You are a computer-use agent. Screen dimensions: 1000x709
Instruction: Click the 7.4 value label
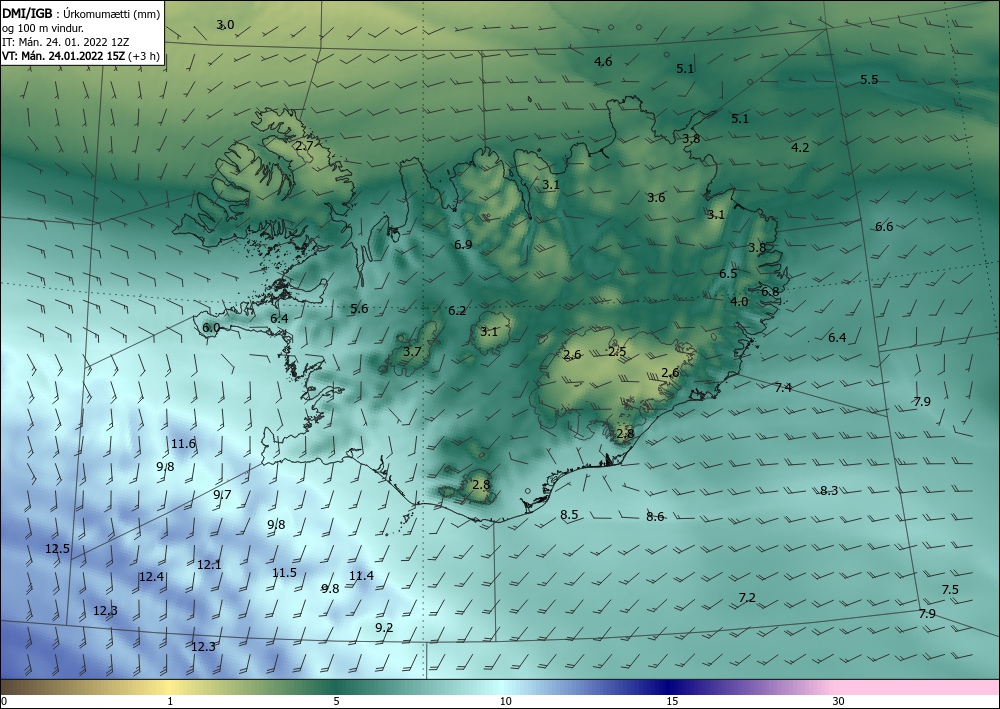coord(783,387)
